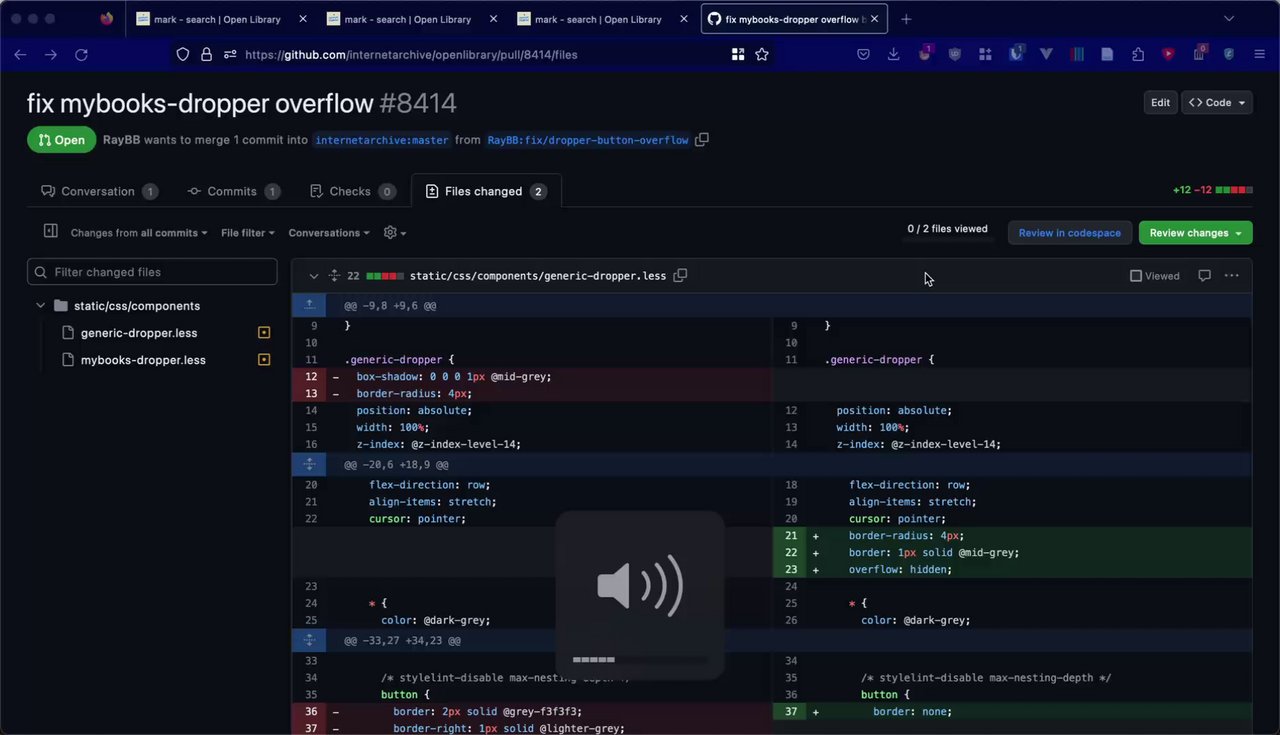Open RayBB's profile link
This screenshot has width=1280, height=735.
pyautogui.click(x=121, y=140)
